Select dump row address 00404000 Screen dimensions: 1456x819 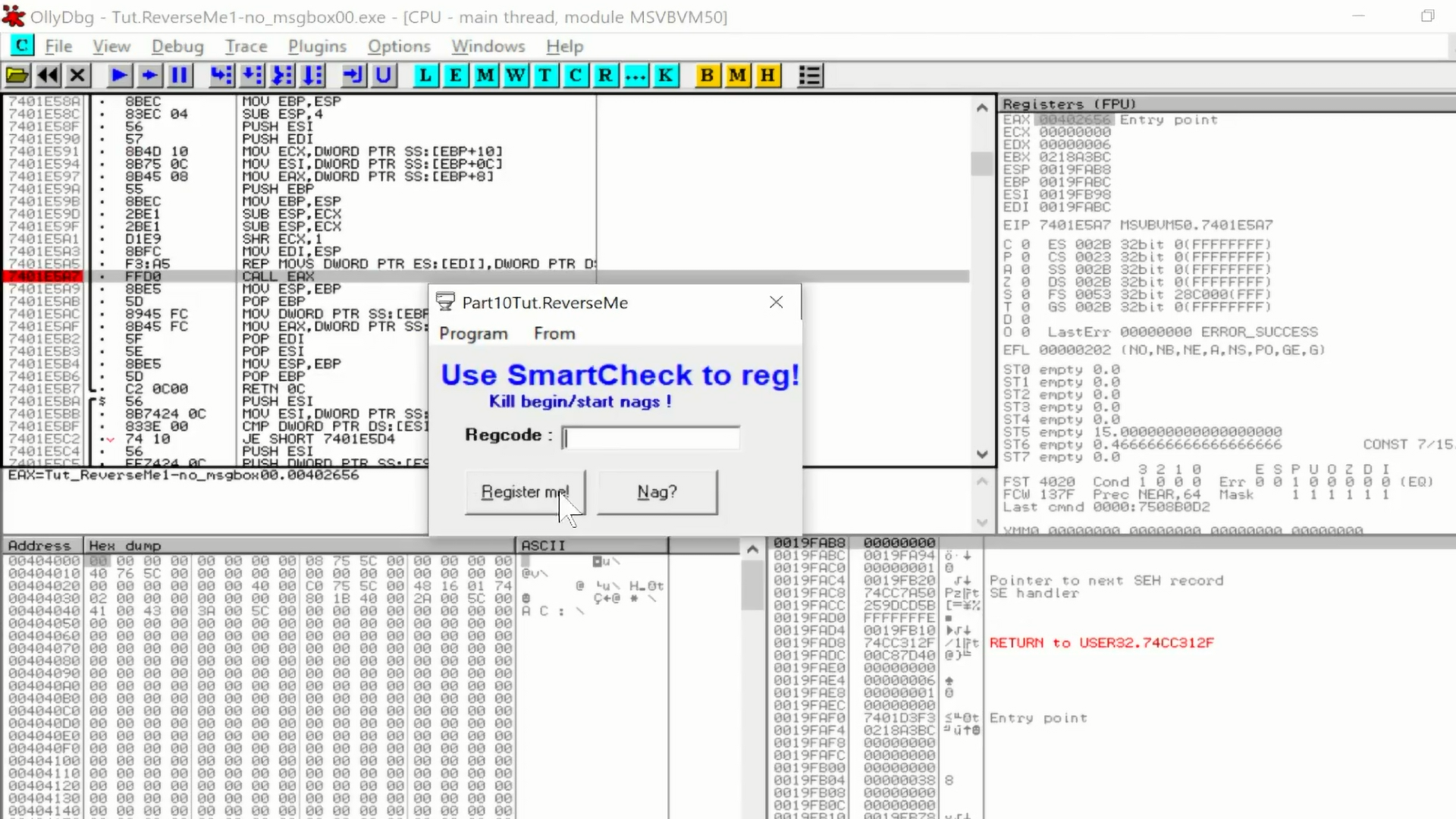coord(43,561)
